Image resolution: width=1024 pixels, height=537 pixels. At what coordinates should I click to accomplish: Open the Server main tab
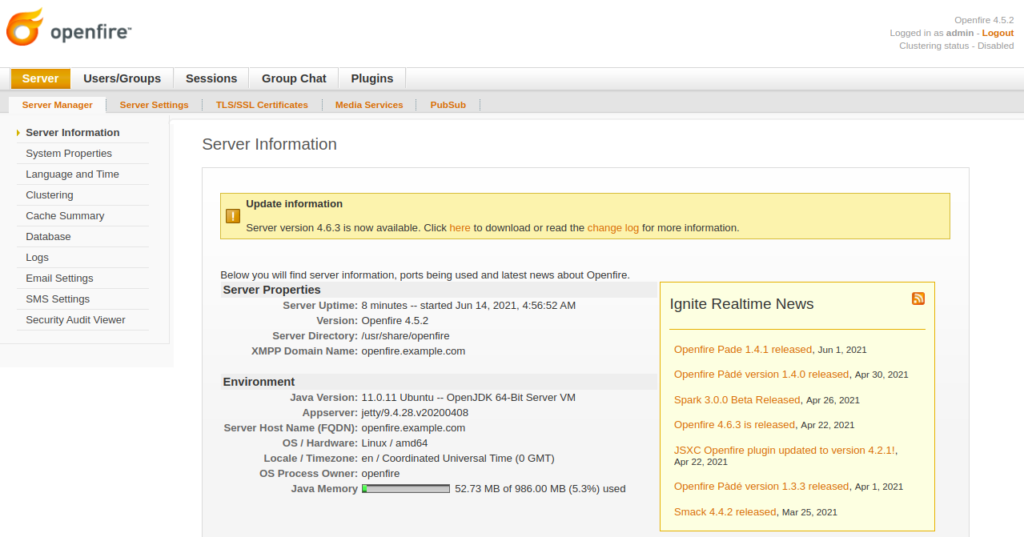coord(40,78)
